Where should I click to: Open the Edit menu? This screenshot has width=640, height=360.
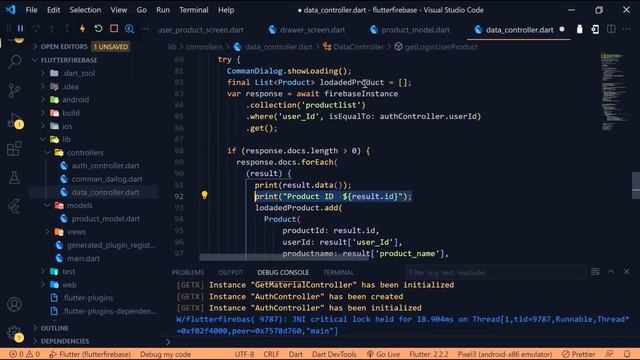pos(53,10)
